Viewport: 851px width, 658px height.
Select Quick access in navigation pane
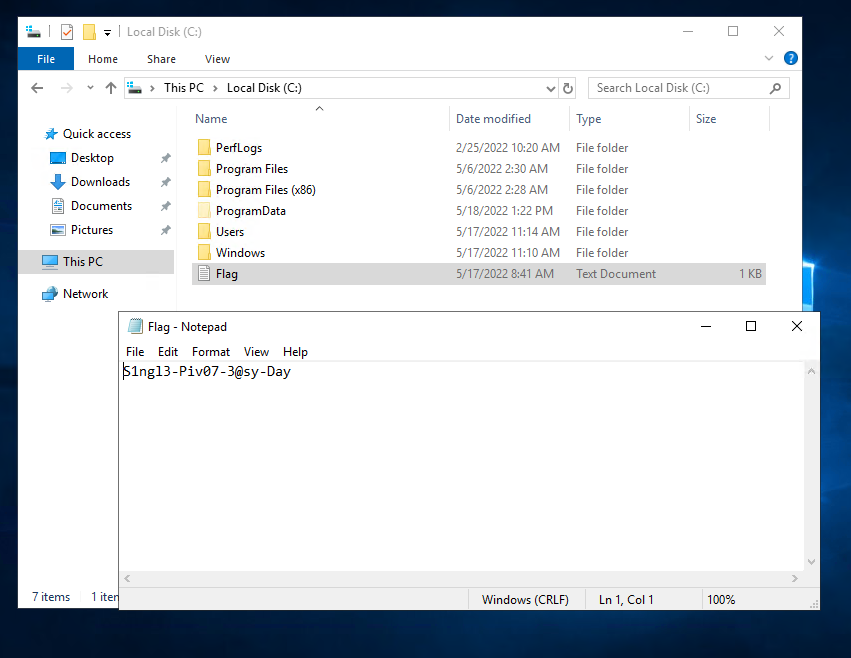pos(97,134)
